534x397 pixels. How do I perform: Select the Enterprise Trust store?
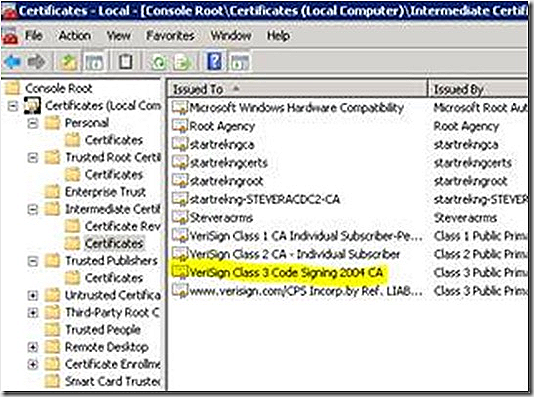click(x=105, y=192)
